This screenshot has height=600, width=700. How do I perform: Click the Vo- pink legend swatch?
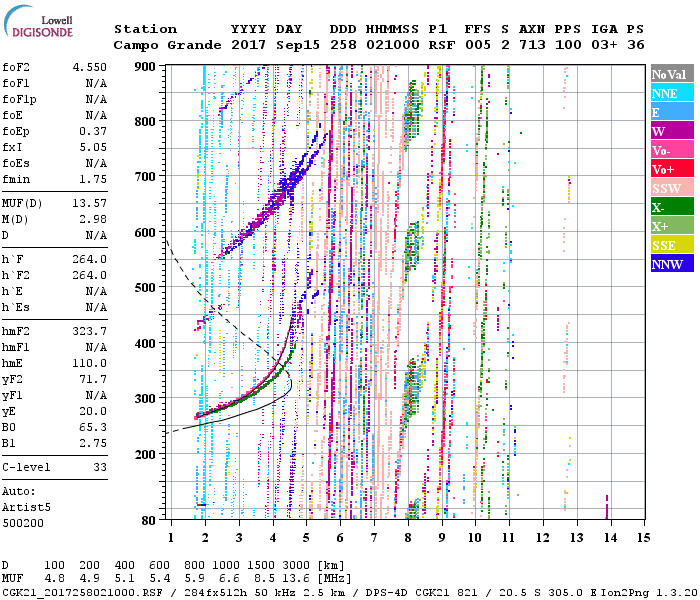669,150
